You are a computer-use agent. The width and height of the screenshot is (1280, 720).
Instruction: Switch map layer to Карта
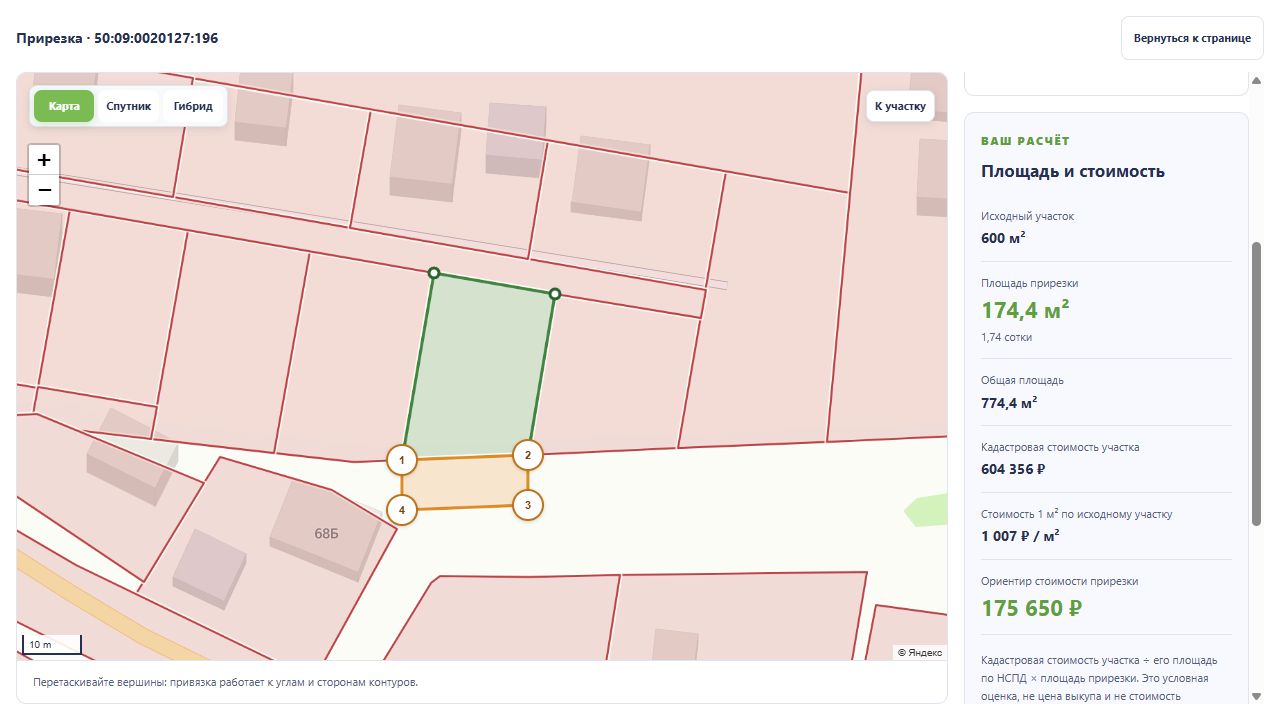[64, 106]
